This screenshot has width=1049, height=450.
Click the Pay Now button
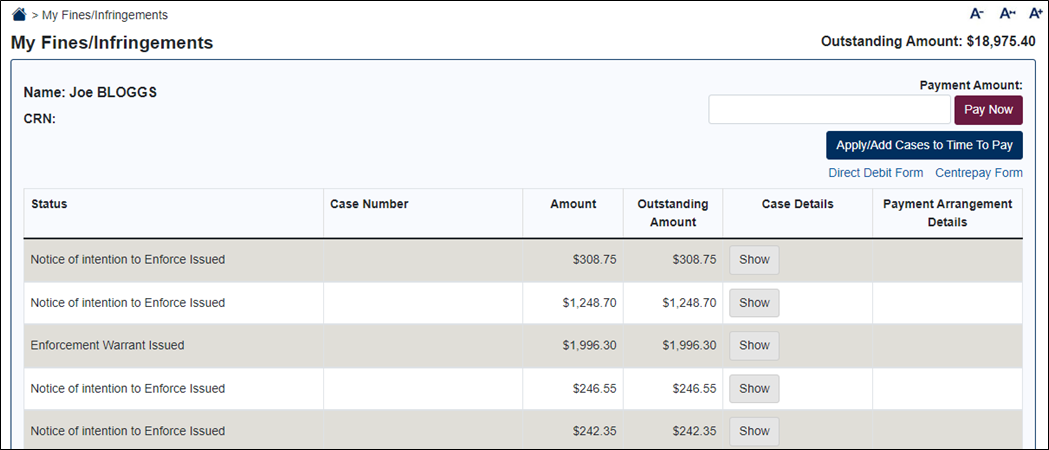coord(989,110)
